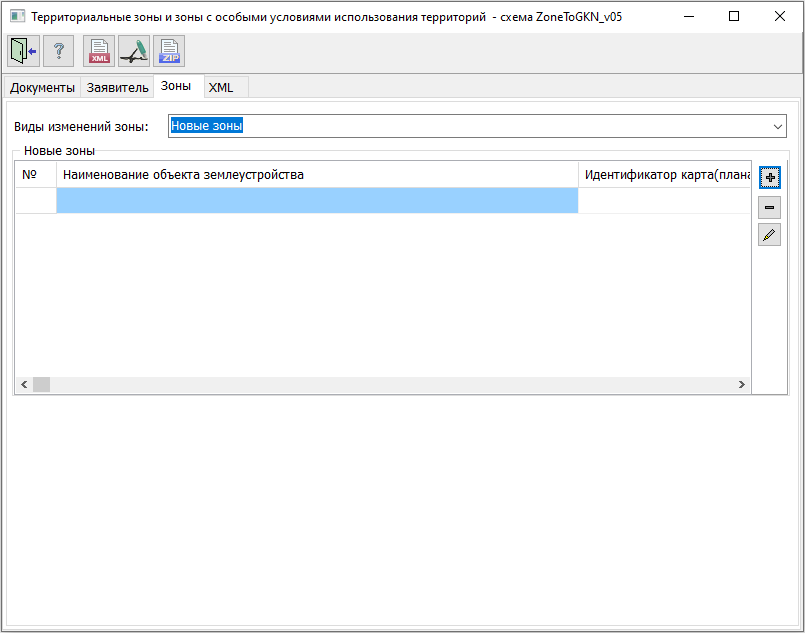The width and height of the screenshot is (805, 633).
Task: Open help with the question mark icon
Action: click(x=58, y=51)
